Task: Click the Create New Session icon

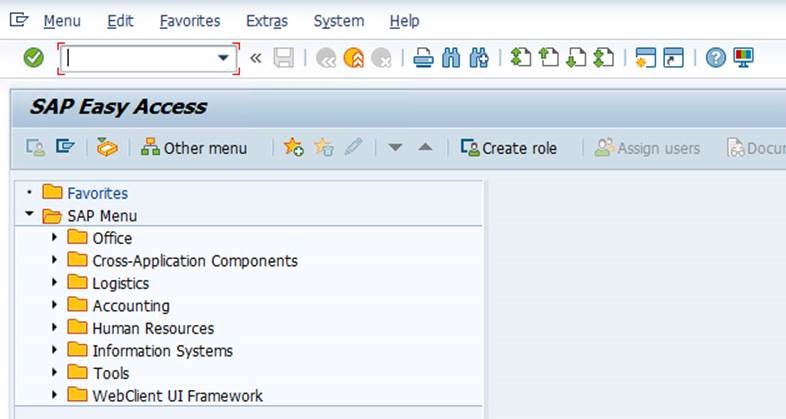Action: coord(645,58)
